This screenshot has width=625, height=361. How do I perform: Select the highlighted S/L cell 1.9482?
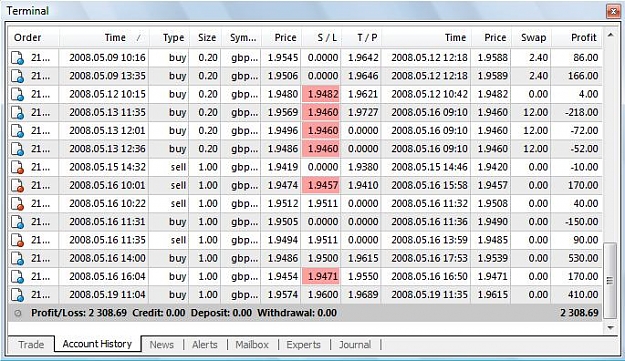tap(321, 94)
